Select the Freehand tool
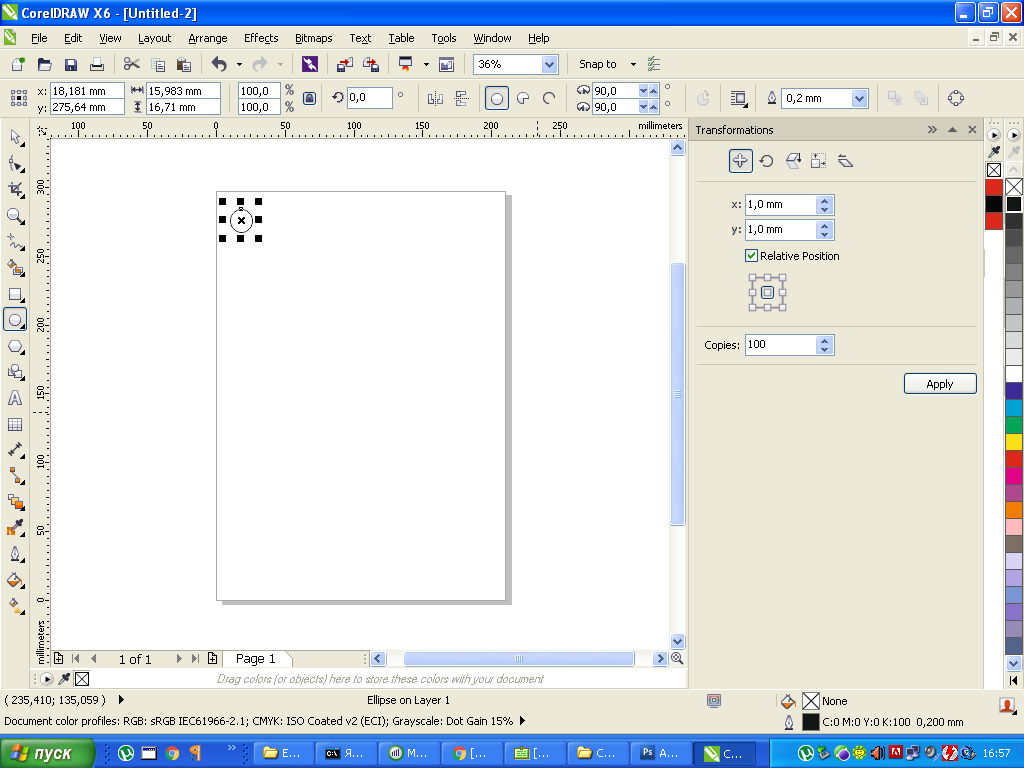The width and height of the screenshot is (1024, 768). pyautogui.click(x=16, y=242)
